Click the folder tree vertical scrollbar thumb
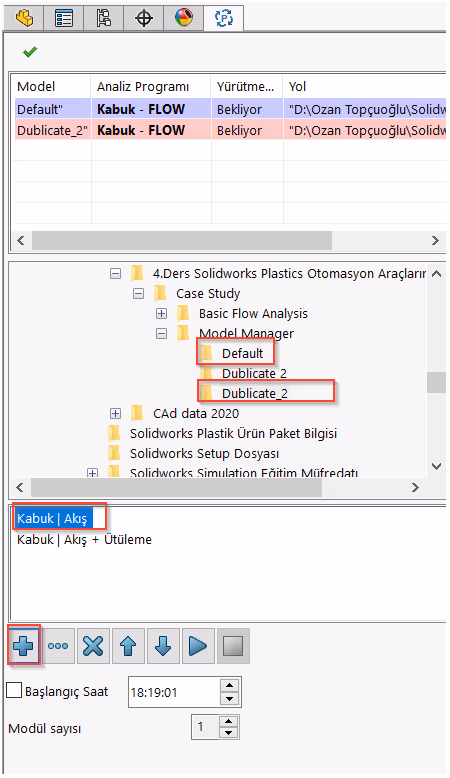Viewport: 450px width, 778px height. 436,383
